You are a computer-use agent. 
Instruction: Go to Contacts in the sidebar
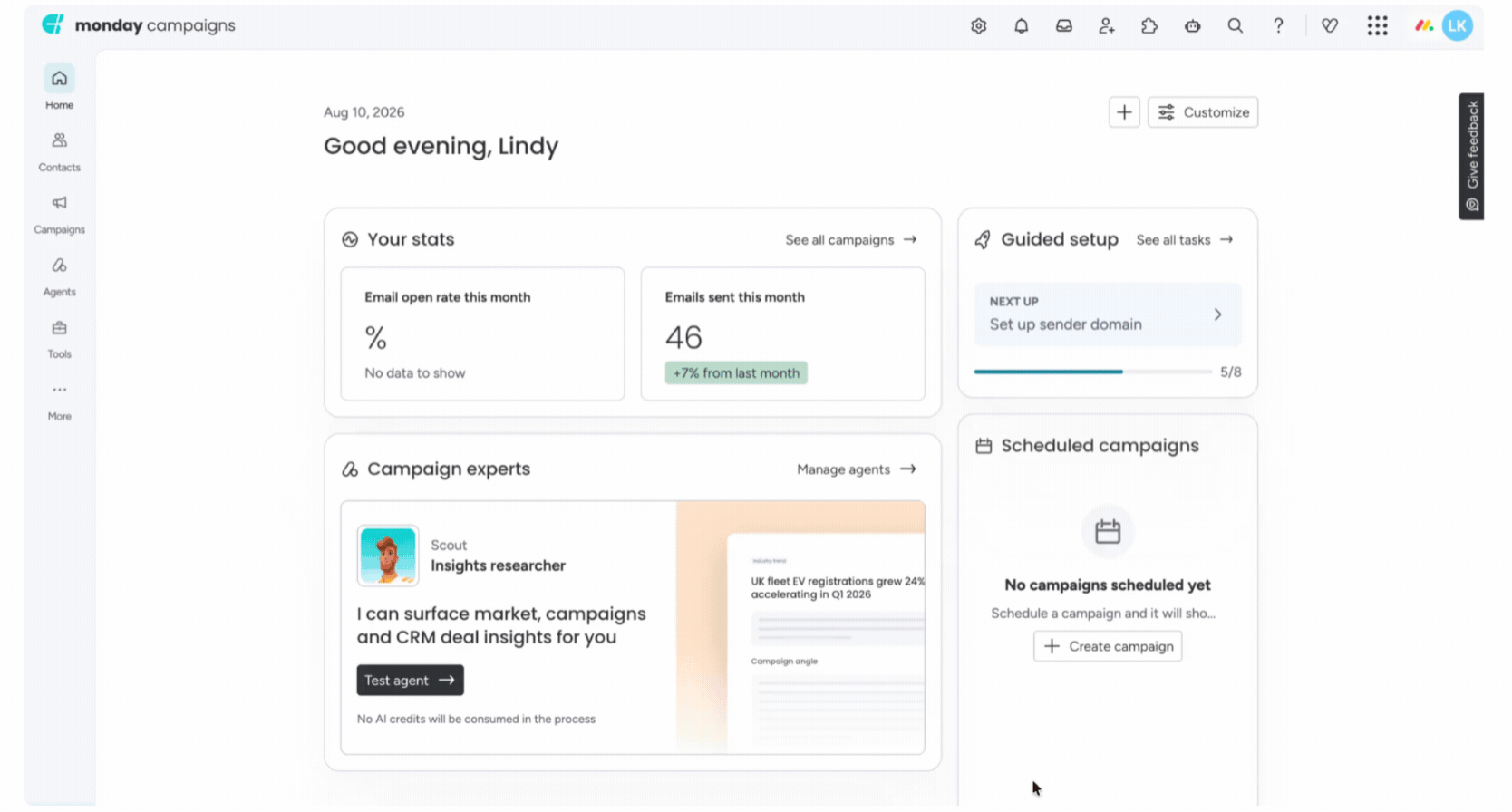[59, 150]
